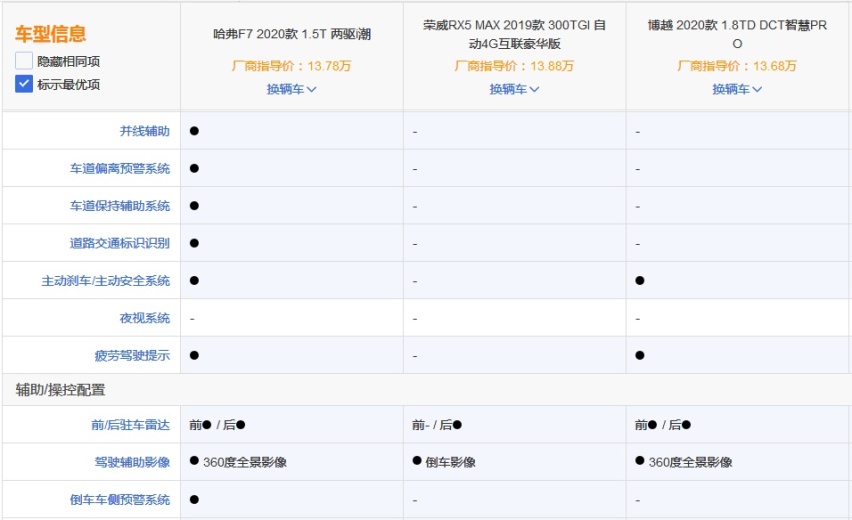Click the 车型信息 heading
Screen dimensions: 852x520
coord(51,34)
